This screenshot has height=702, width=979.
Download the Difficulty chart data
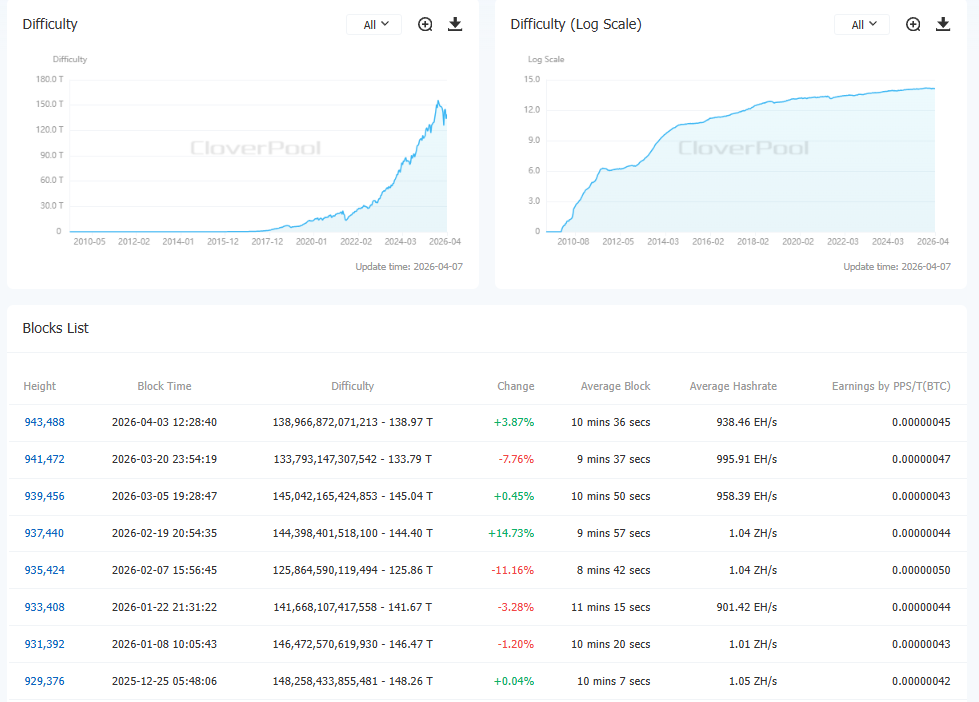(x=455, y=25)
